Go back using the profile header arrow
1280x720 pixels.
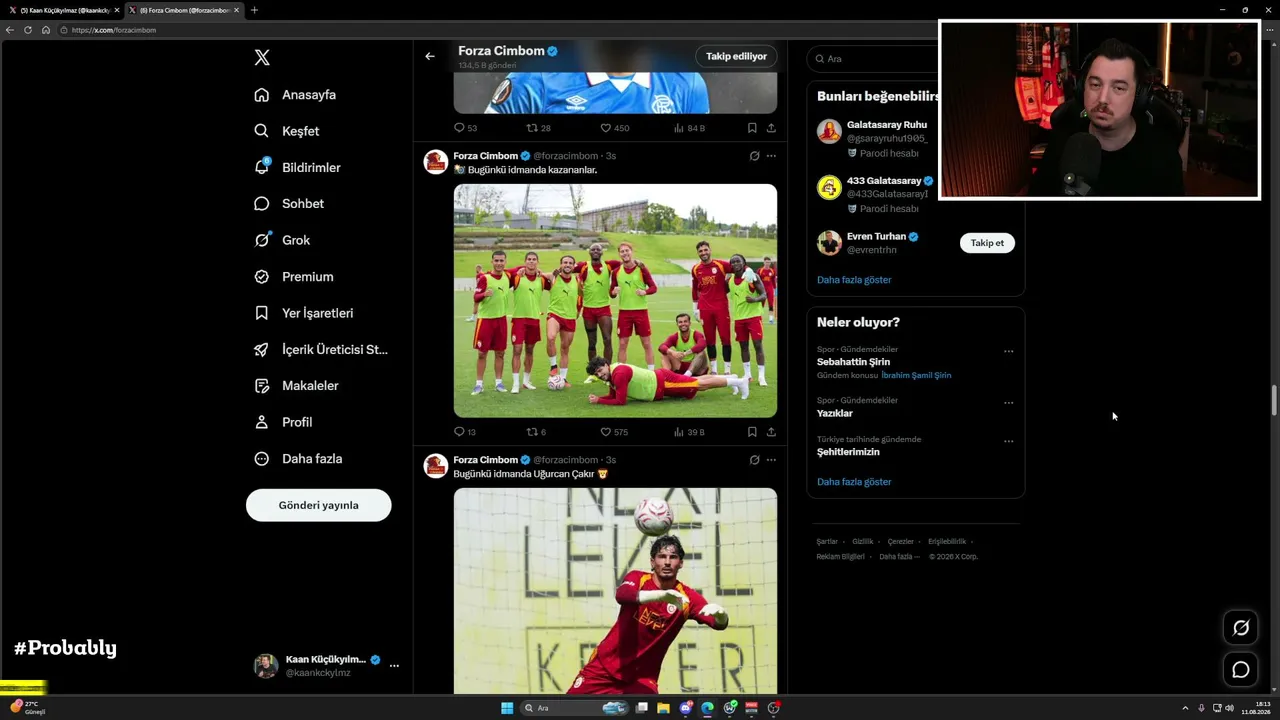(430, 56)
